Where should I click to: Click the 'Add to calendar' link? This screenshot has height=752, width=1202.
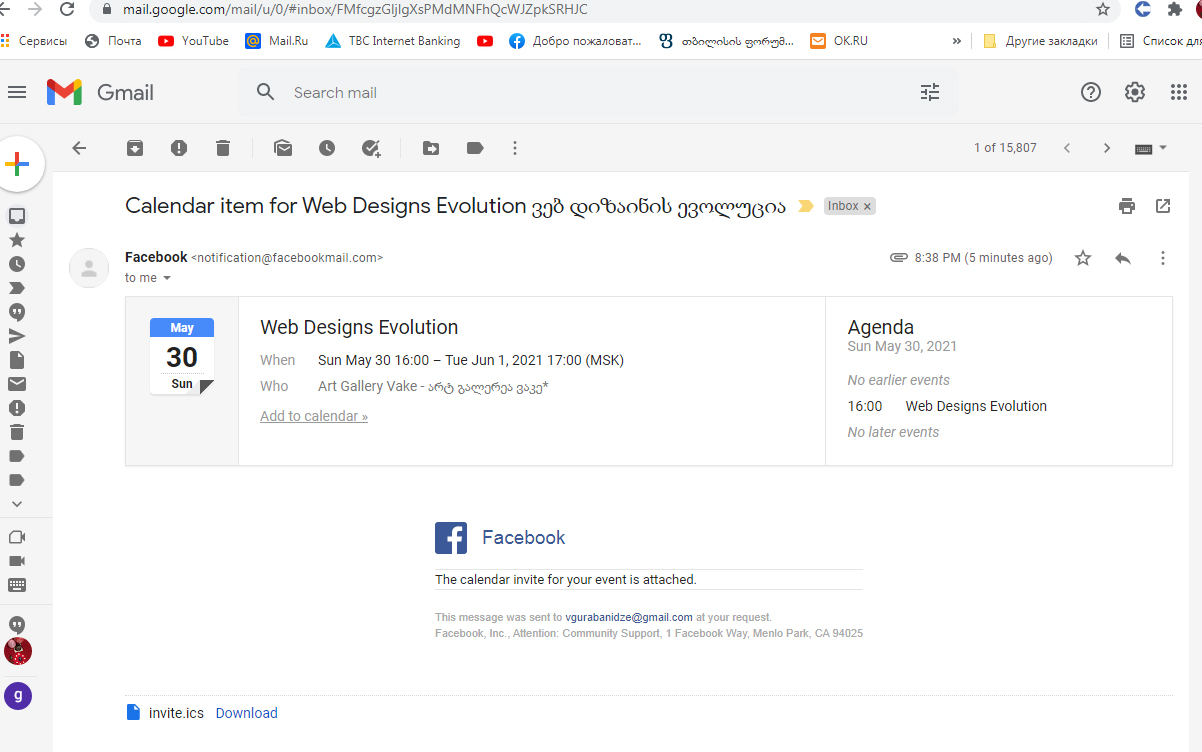coord(313,416)
